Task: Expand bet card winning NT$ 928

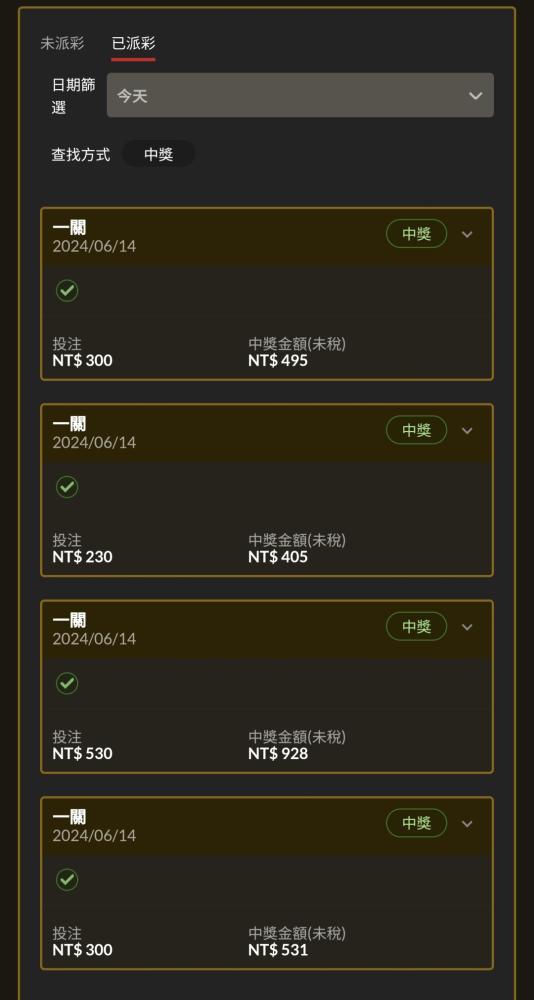Action: click(x=467, y=627)
